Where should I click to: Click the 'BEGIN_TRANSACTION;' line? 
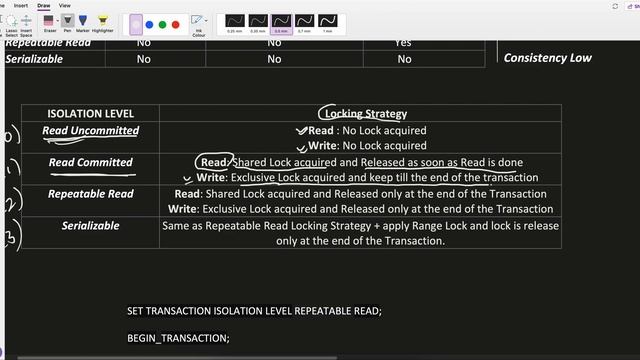[x=178, y=338]
